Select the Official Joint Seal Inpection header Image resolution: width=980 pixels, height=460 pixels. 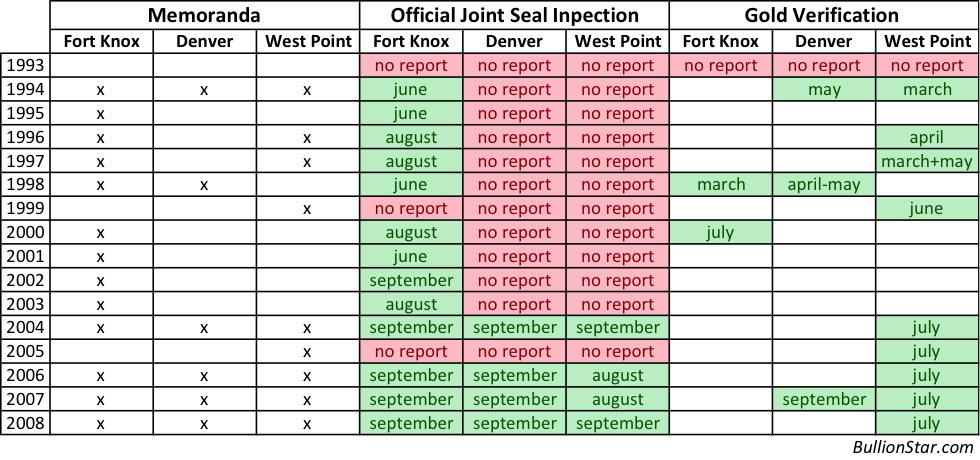click(x=514, y=15)
